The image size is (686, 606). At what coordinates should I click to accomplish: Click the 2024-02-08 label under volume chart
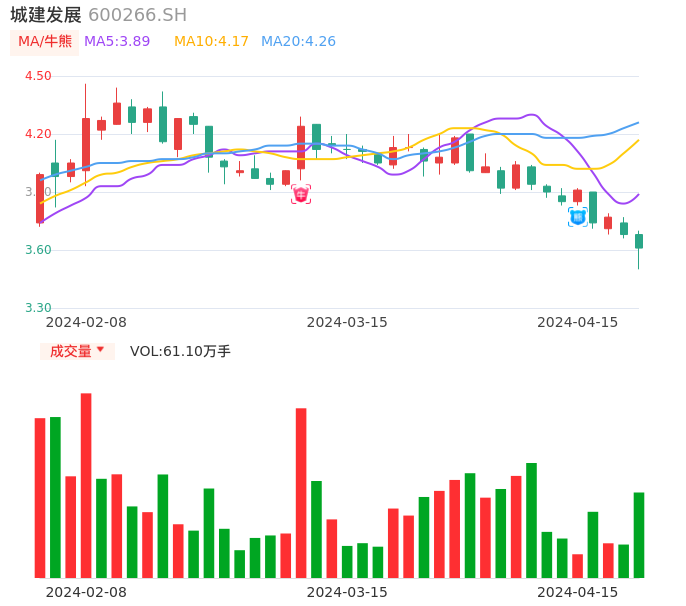(86, 592)
